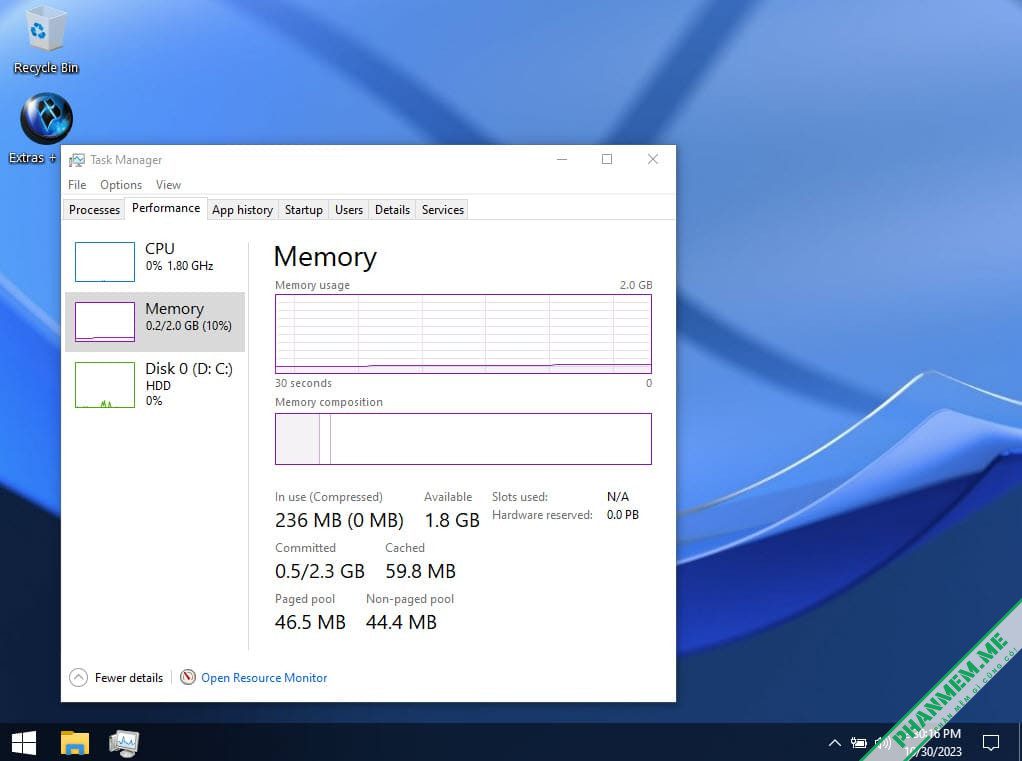The image size is (1022, 761).
Task: Click the Open Resource Monitor link
Action: [264, 678]
